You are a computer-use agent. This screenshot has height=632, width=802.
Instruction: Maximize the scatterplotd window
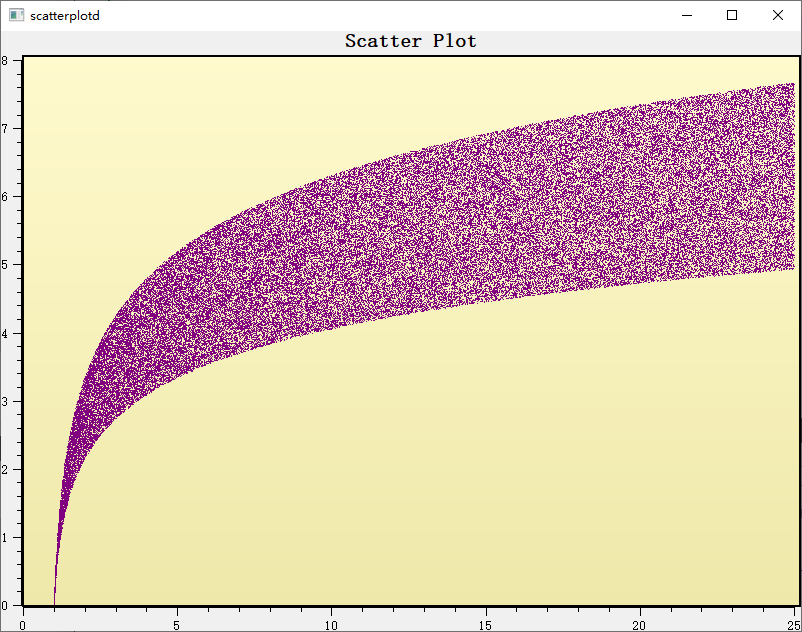pos(733,15)
